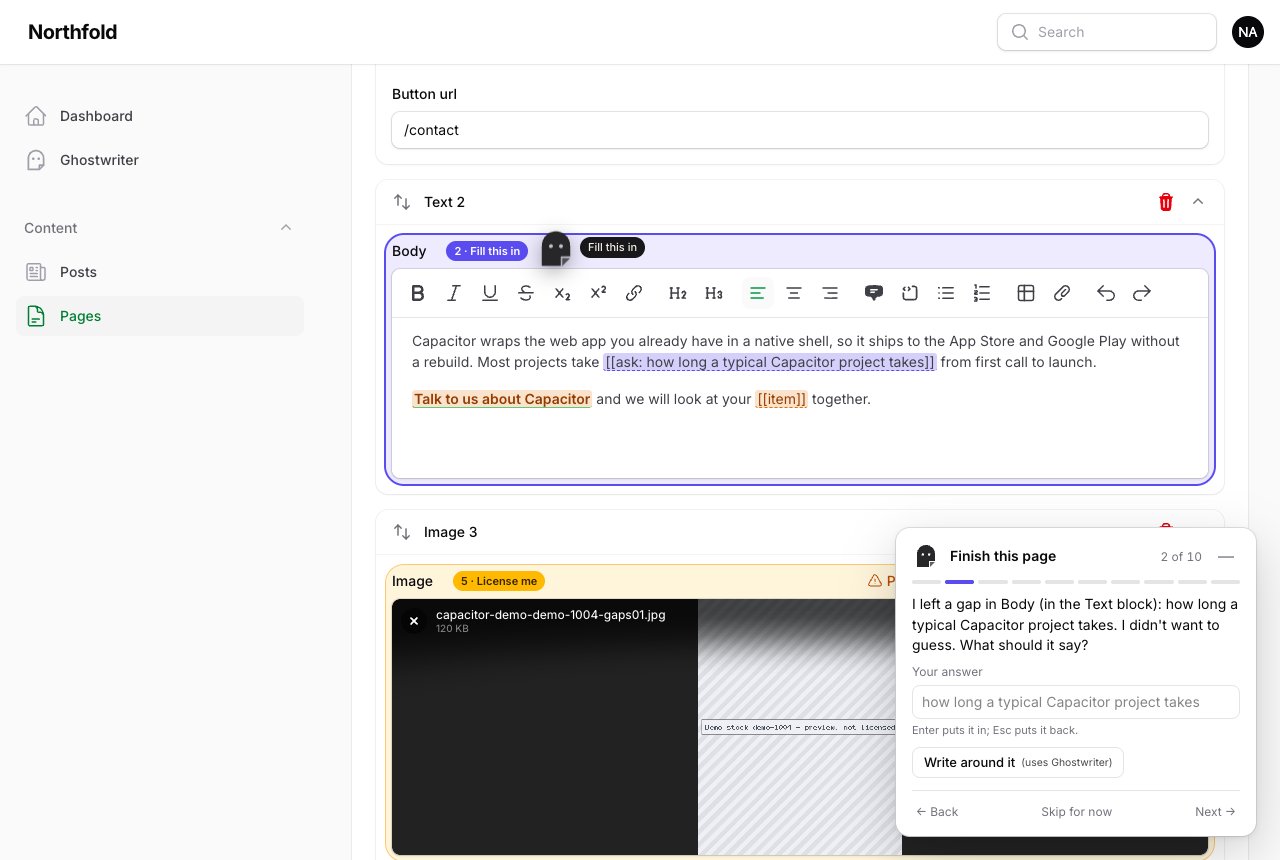1280x860 pixels.
Task: Click the Talk to us about Capacitor link
Action: [x=502, y=399]
